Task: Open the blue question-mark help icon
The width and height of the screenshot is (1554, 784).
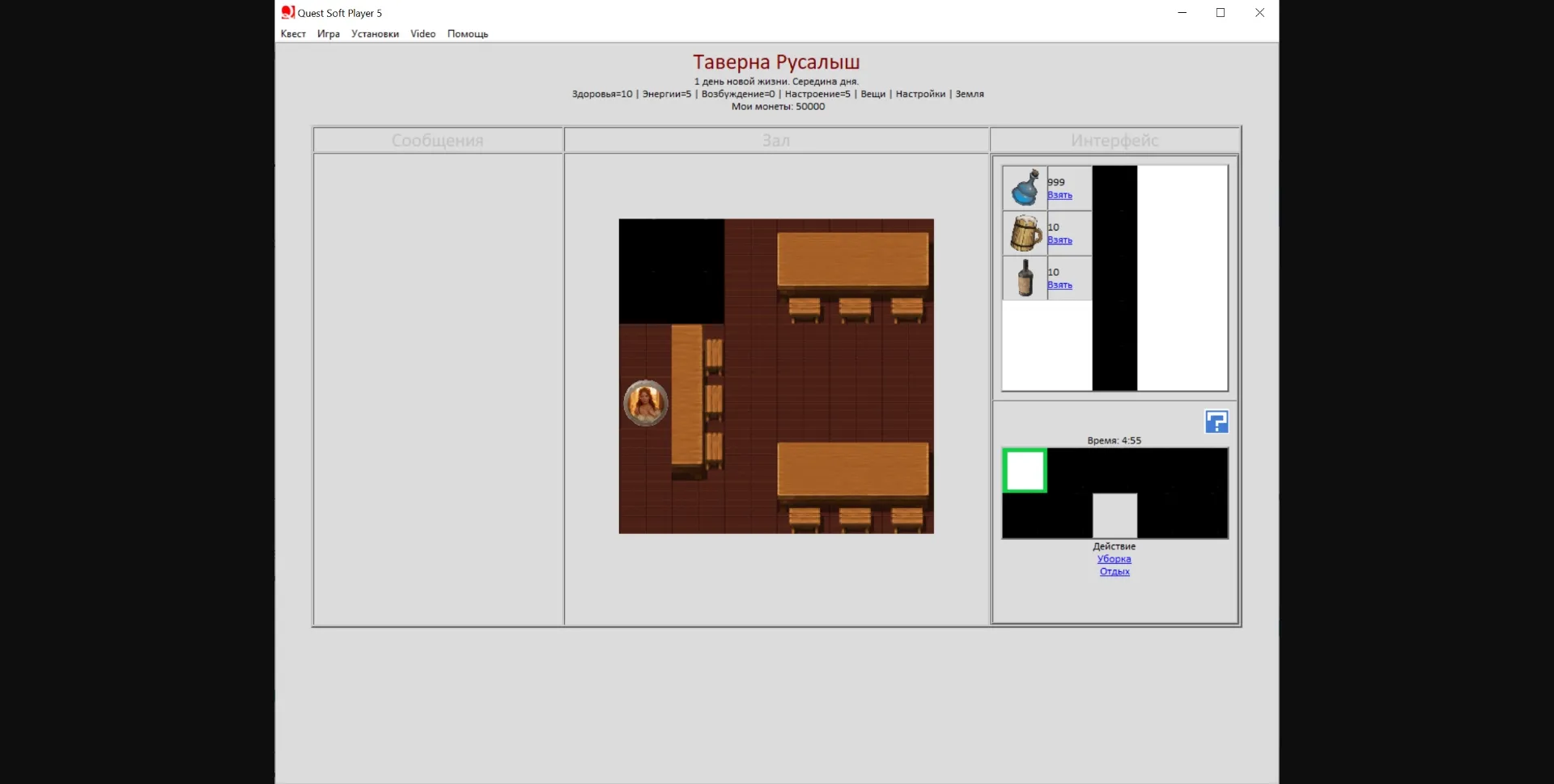Action: (1217, 422)
